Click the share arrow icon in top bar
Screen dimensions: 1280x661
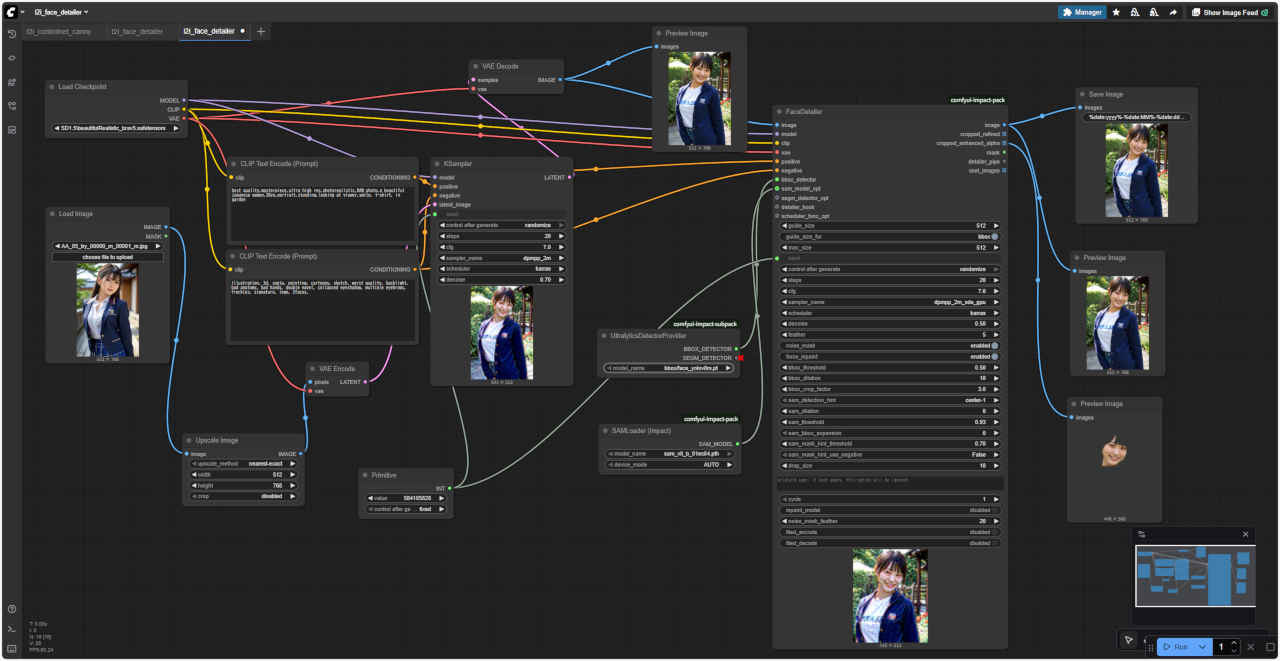point(1173,13)
